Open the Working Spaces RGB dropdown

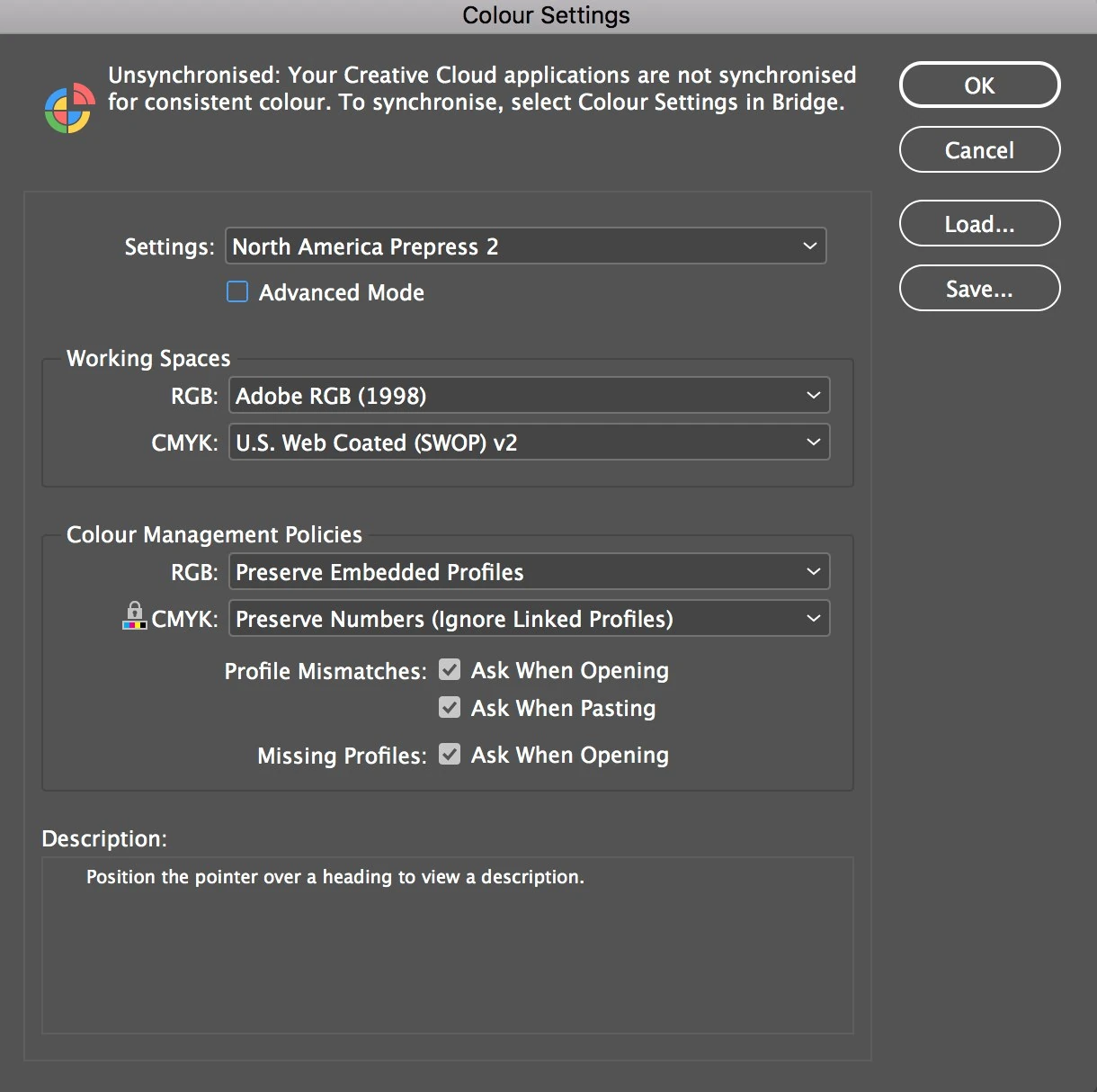click(x=529, y=396)
